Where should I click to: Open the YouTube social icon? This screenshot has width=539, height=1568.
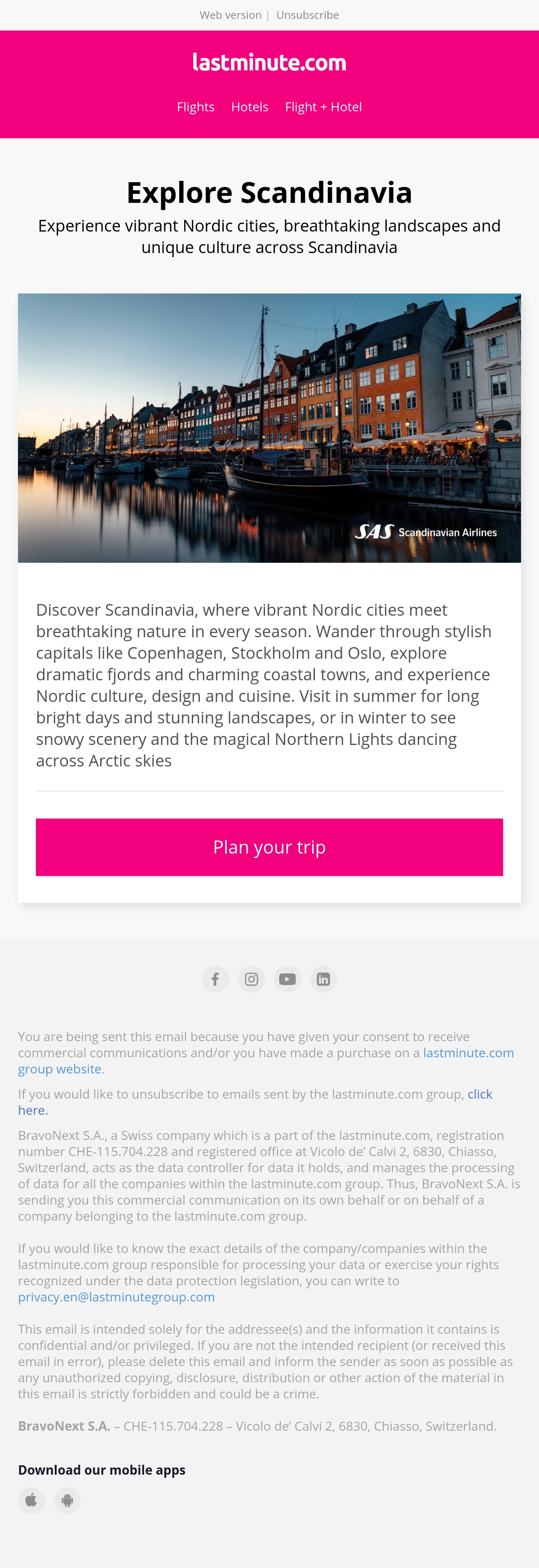pos(287,979)
